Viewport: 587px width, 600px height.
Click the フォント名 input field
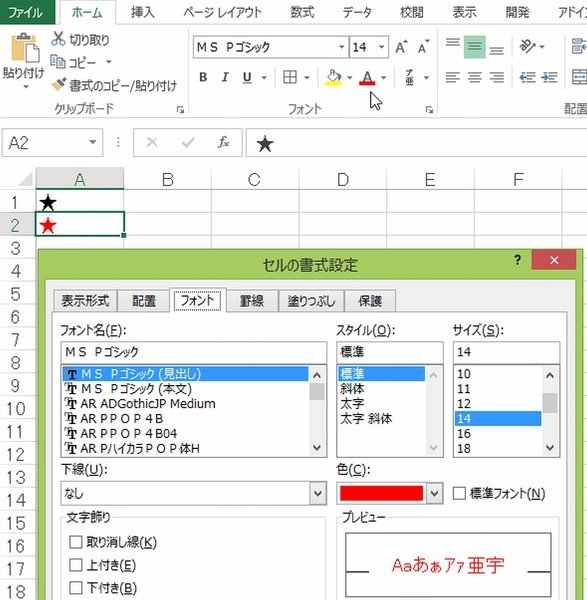(x=193, y=352)
